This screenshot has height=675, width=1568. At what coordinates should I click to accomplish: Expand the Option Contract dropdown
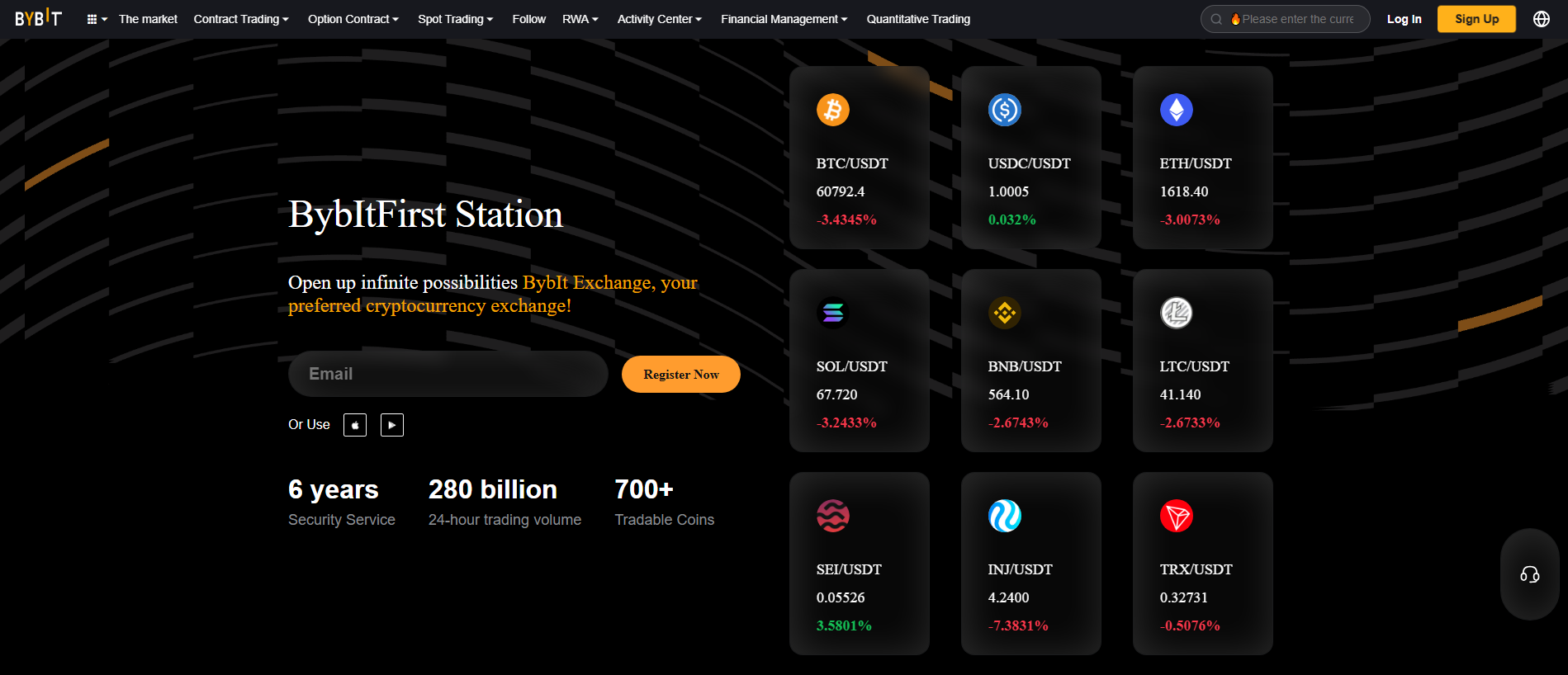point(353,19)
